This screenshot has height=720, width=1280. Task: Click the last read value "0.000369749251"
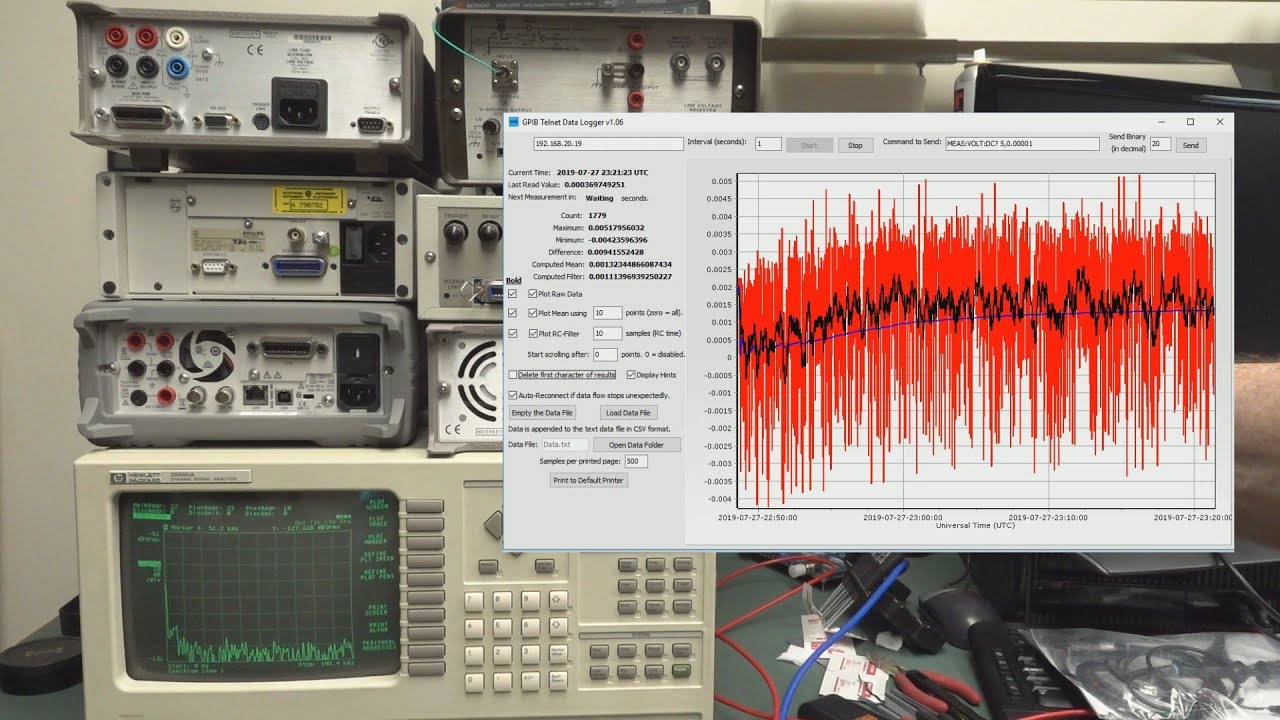coord(594,185)
